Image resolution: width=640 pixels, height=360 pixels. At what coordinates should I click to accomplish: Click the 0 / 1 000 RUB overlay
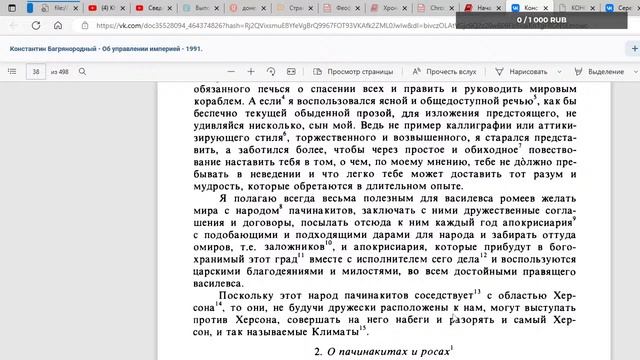[541, 20]
